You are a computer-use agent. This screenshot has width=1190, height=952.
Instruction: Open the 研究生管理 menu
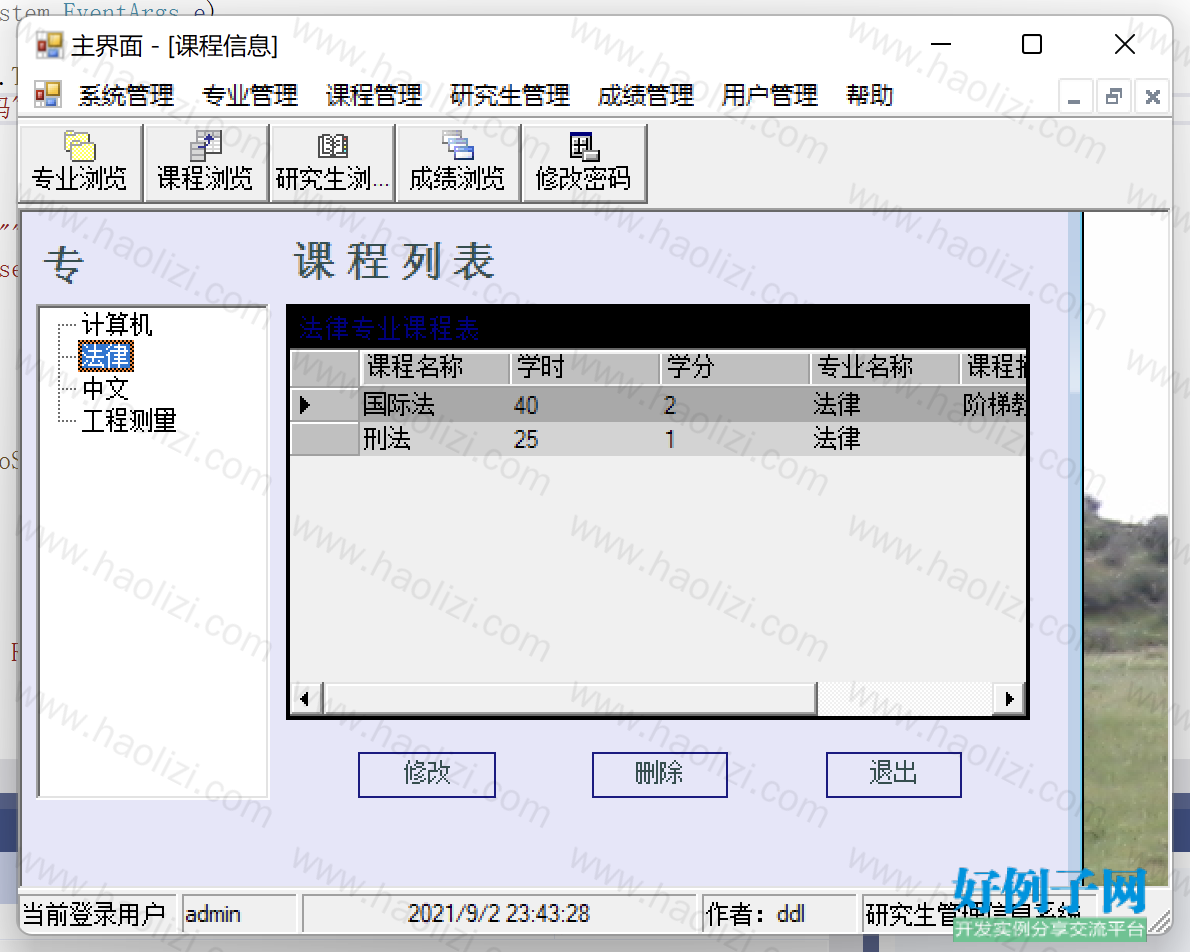pyautogui.click(x=510, y=96)
